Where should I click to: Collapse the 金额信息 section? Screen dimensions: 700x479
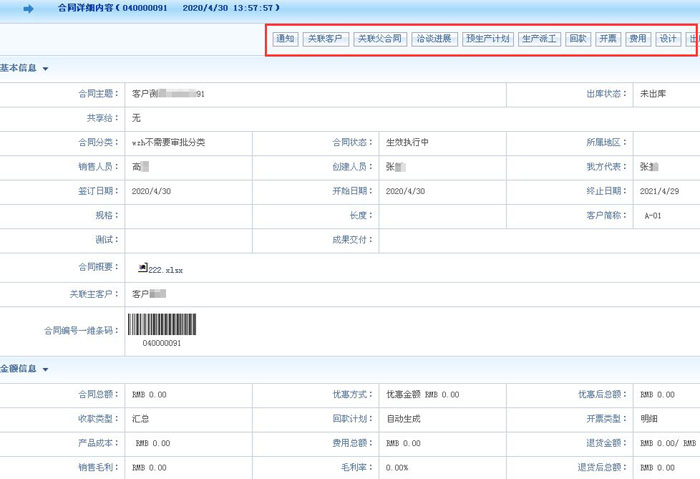(x=46, y=369)
